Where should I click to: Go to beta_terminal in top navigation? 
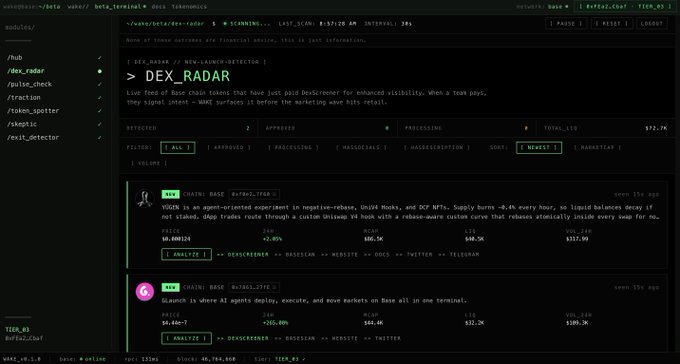[120, 7]
